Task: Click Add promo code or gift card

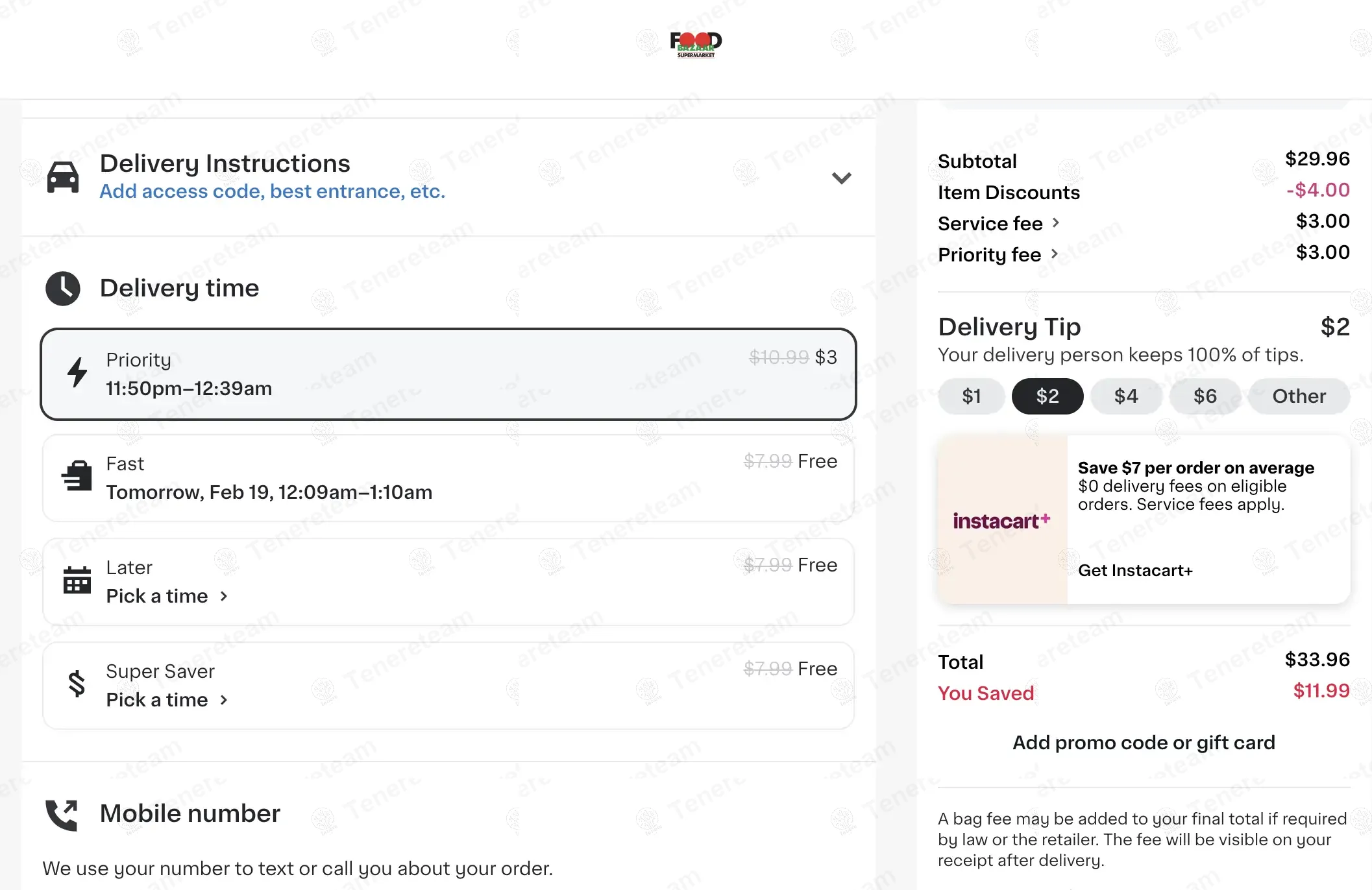Action: pyautogui.click(x=1144, y=743)
